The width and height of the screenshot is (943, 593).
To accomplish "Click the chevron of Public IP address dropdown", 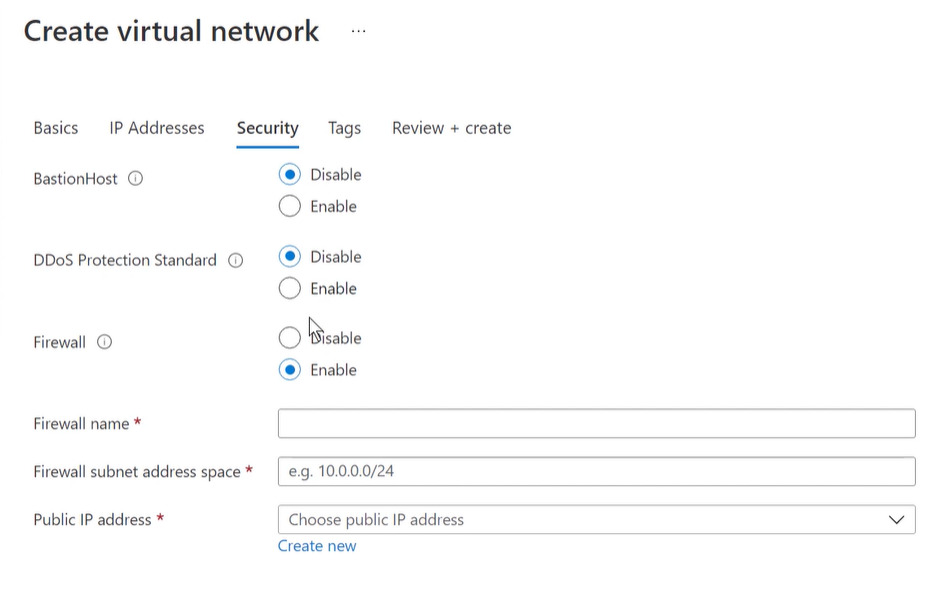I will click(896, 520).
